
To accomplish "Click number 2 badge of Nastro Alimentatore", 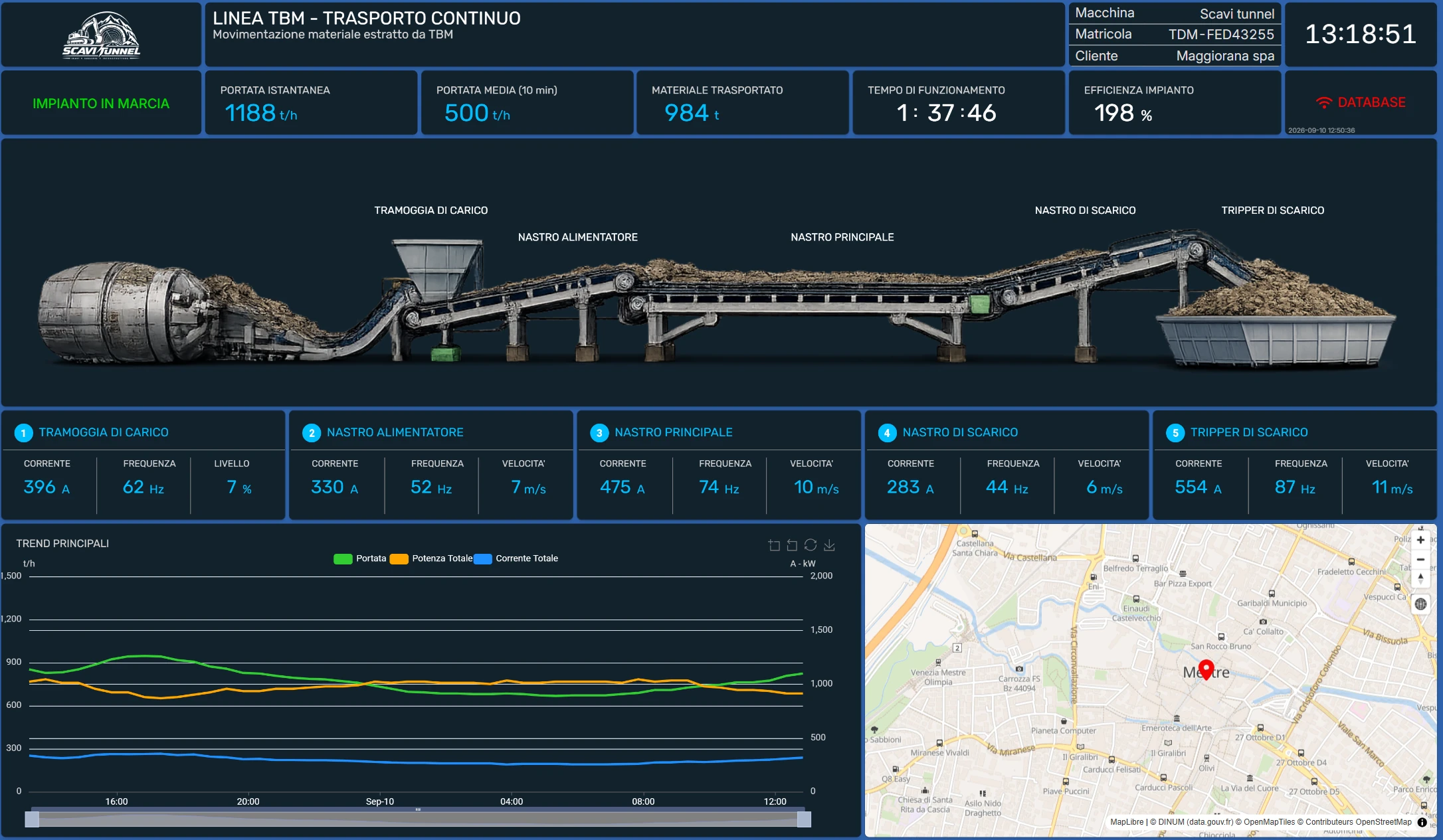I will pyautogui.click(x=312, y=433).
